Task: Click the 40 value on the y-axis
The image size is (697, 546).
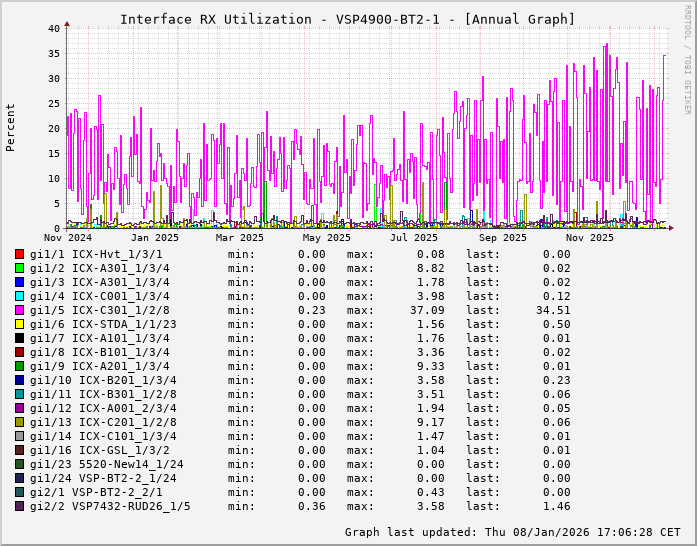Action: 53,28
